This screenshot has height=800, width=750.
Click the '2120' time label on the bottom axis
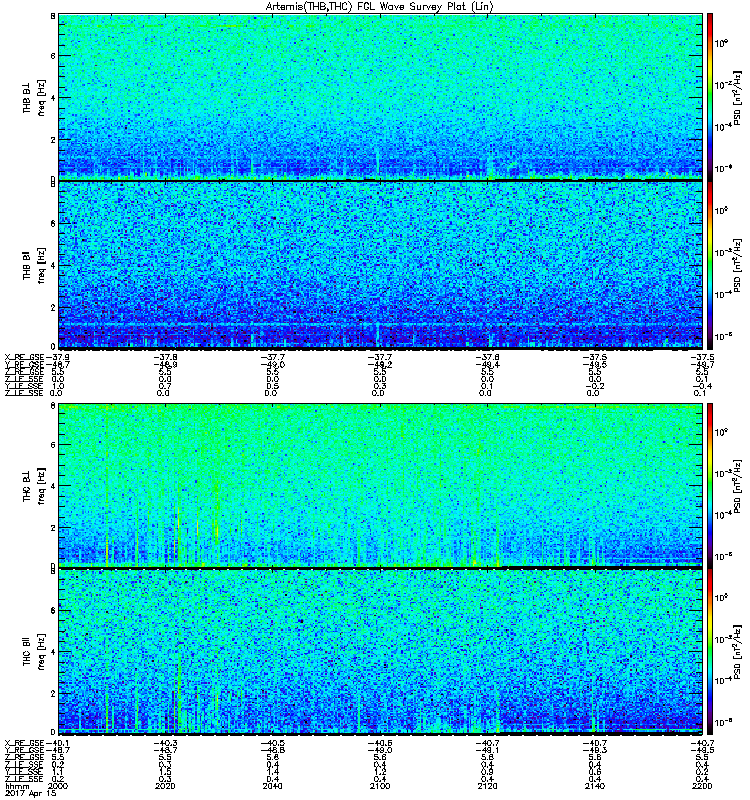[487, 786]
